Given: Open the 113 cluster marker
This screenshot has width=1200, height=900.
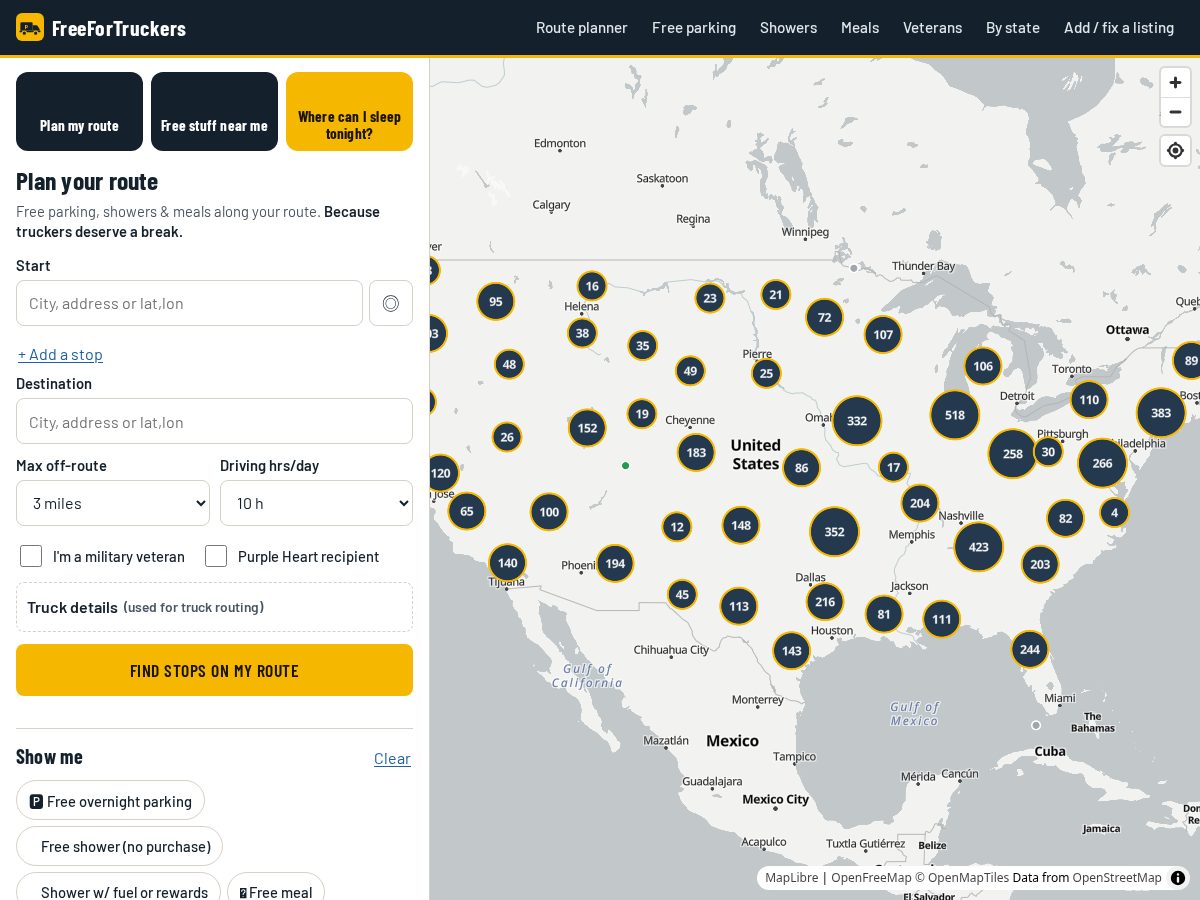Looking at the screenshot, I should tap(739, 606).
